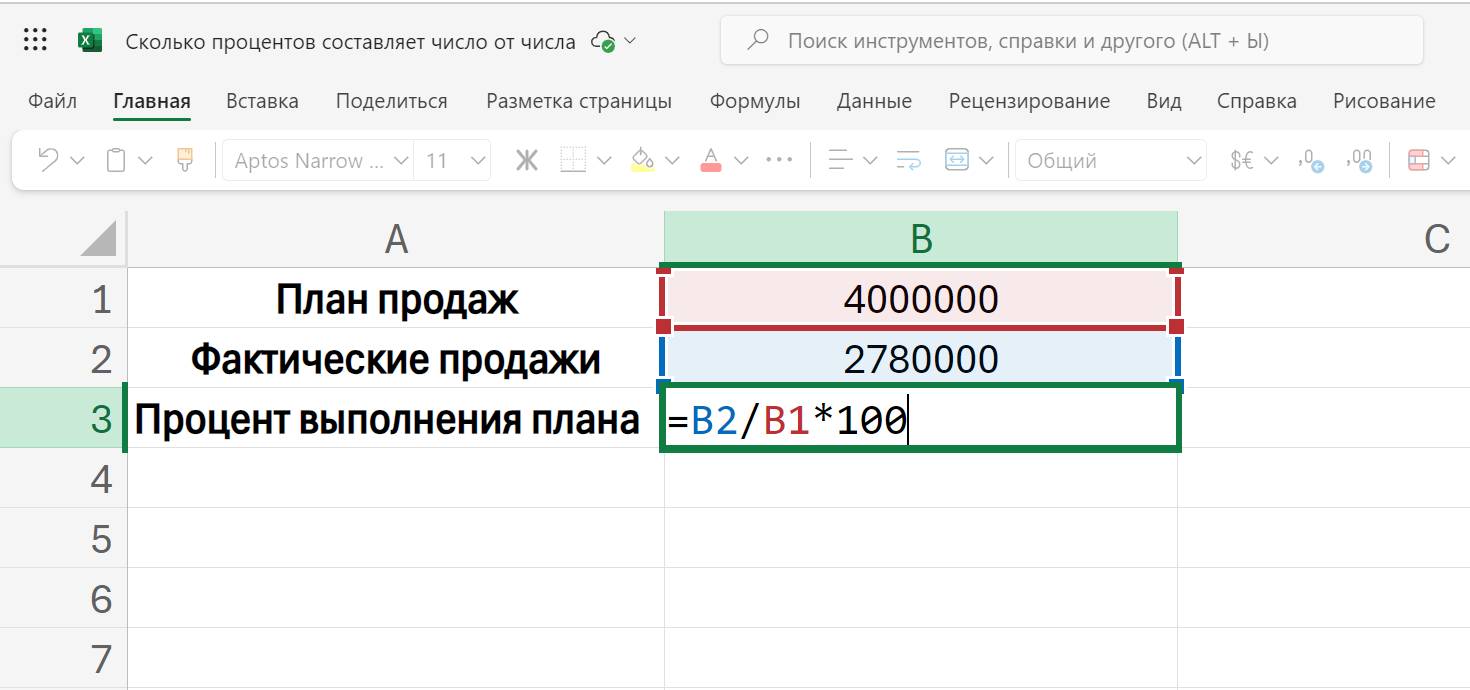Open the Поделиться tab

click(392, 101)
